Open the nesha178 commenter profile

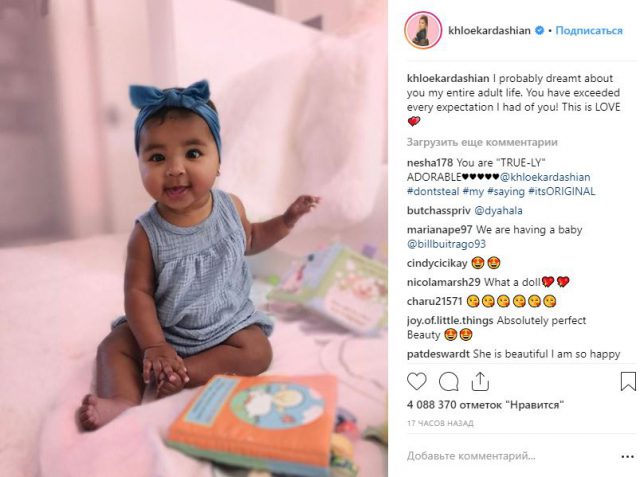(430, 163)
